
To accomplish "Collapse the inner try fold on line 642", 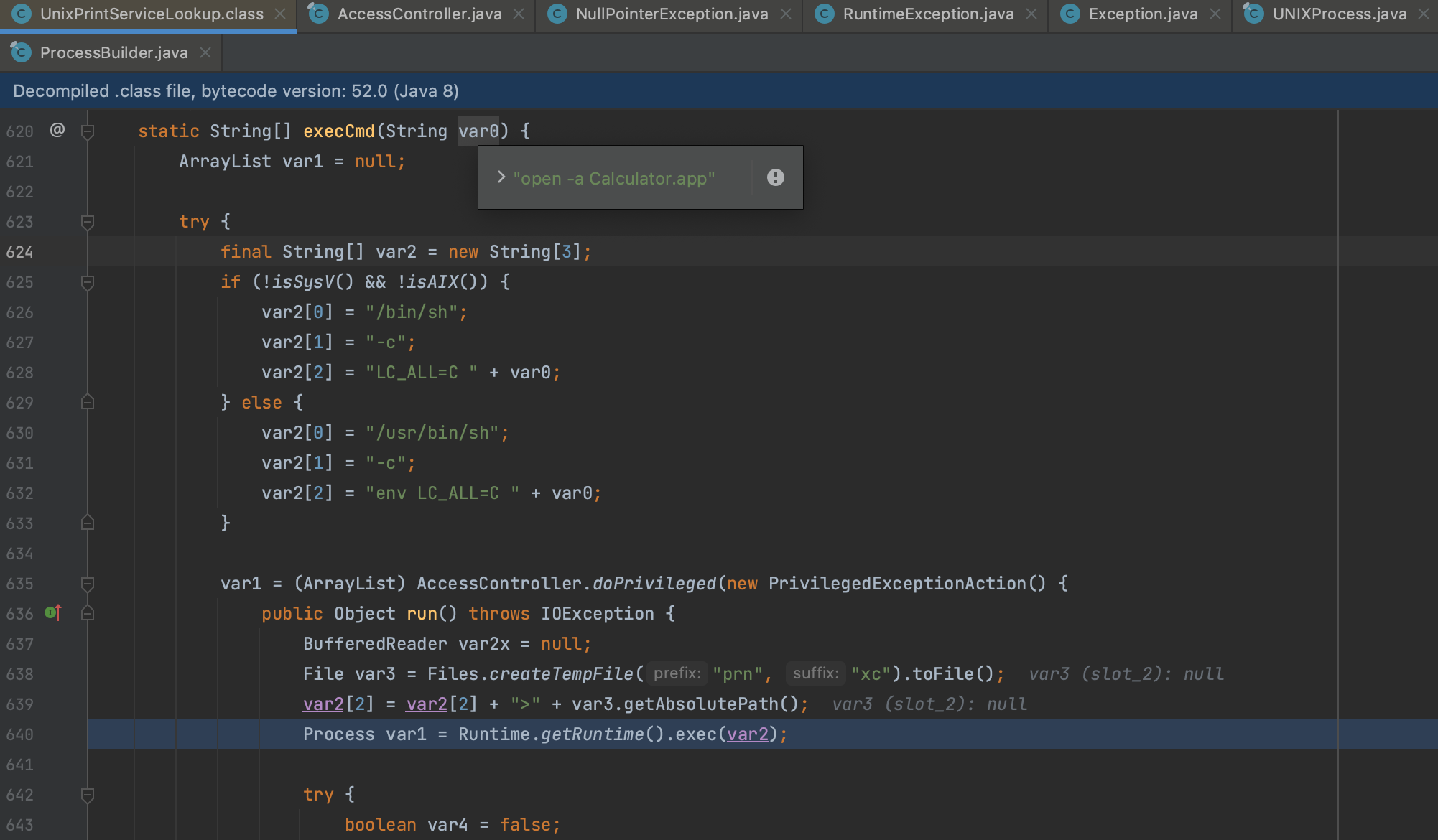I will [88, 795].
